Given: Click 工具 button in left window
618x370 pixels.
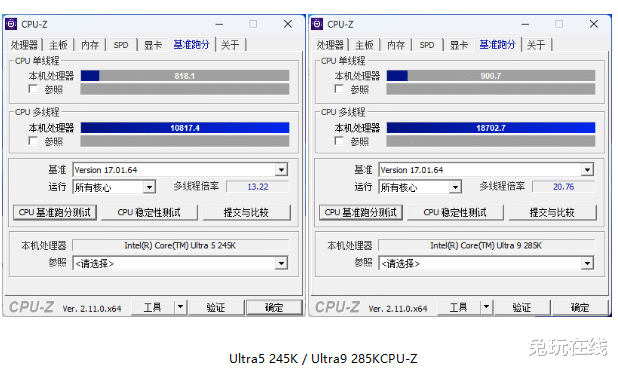Looking at the screenshot, I should coord(153,307).
